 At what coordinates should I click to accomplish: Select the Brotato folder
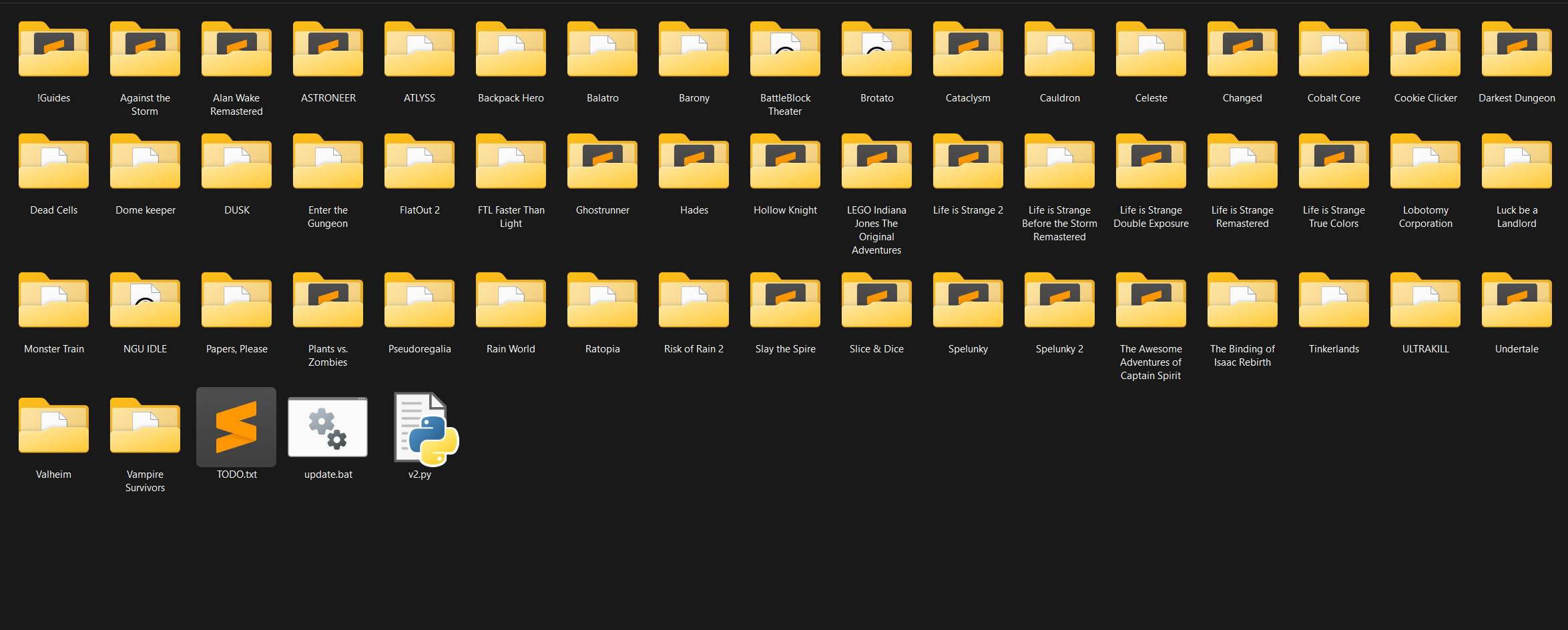[876, 49]
